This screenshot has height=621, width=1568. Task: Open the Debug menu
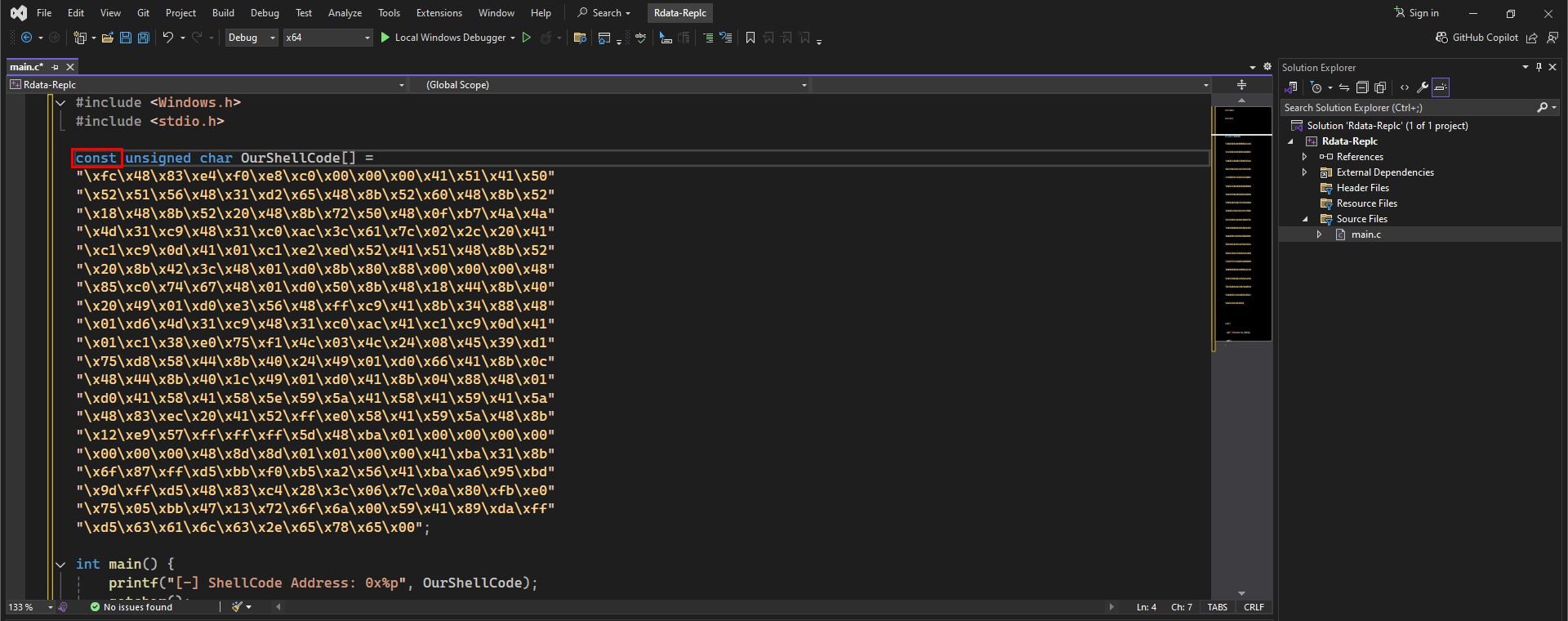click(x=265, y=13)
